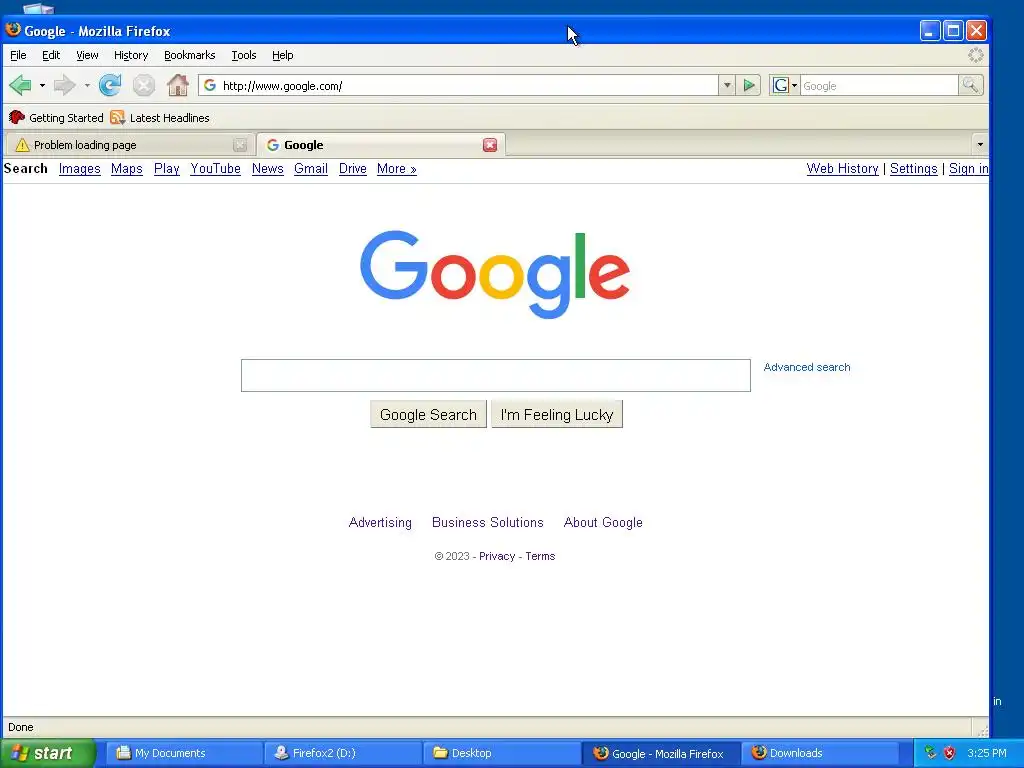Open the Terms link
This screenshot has height=768, width=1024.
(x=540, y=556)
